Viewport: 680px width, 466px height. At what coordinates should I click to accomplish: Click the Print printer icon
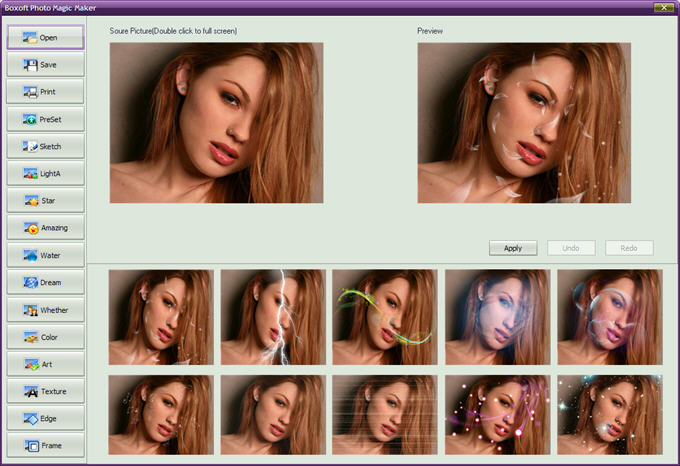30,92
